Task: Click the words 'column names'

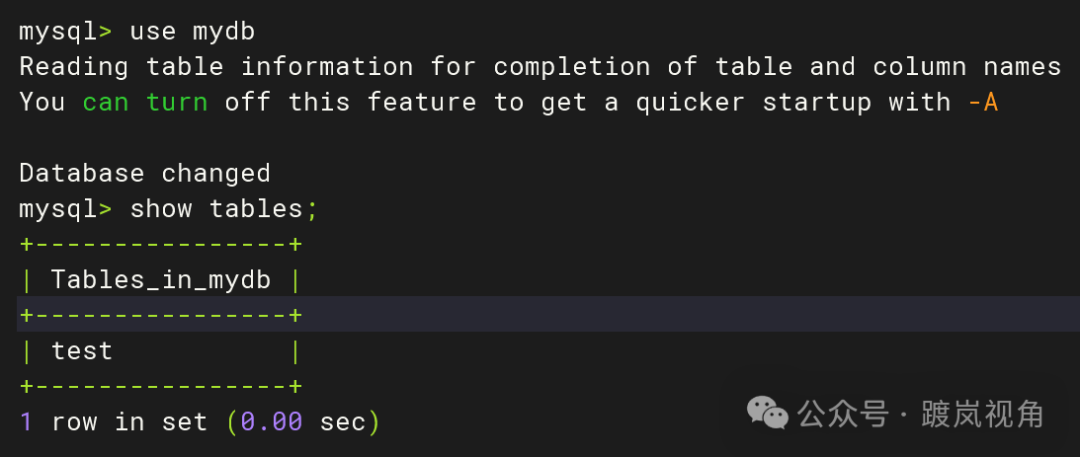Action: [x=966, y=67]
